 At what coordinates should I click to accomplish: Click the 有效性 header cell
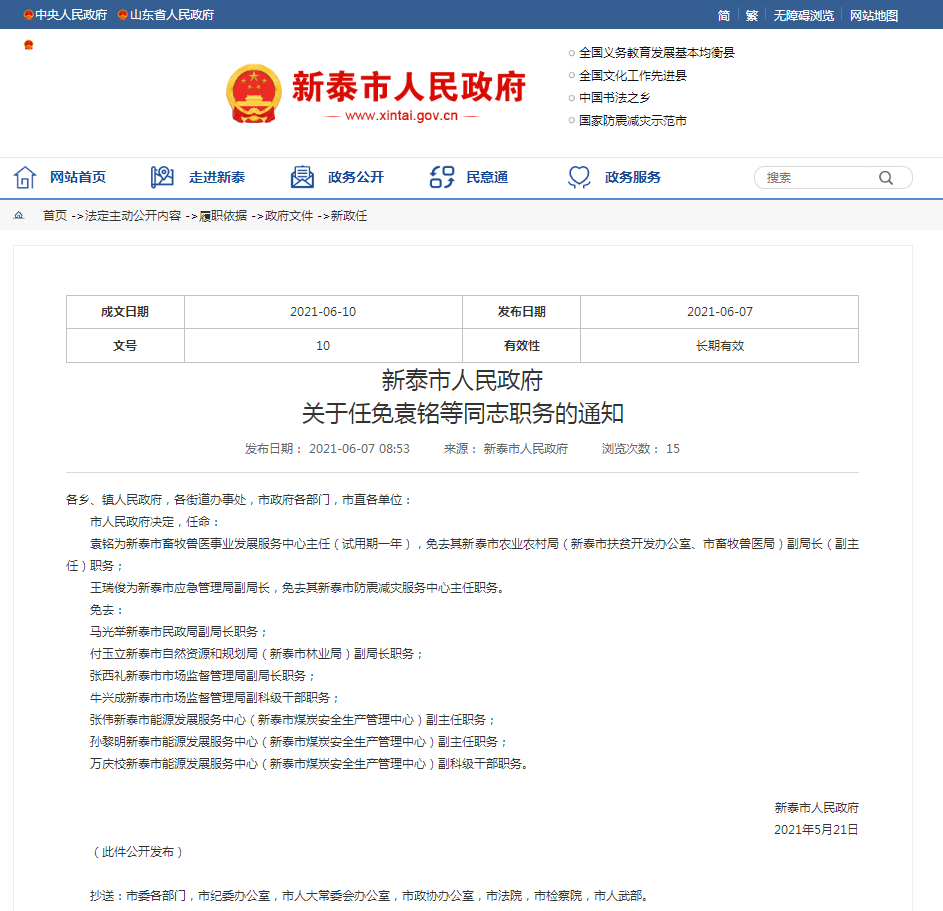521,346
